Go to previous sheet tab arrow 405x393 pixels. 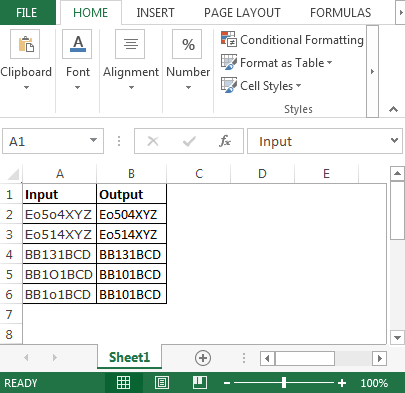point(26,358)
